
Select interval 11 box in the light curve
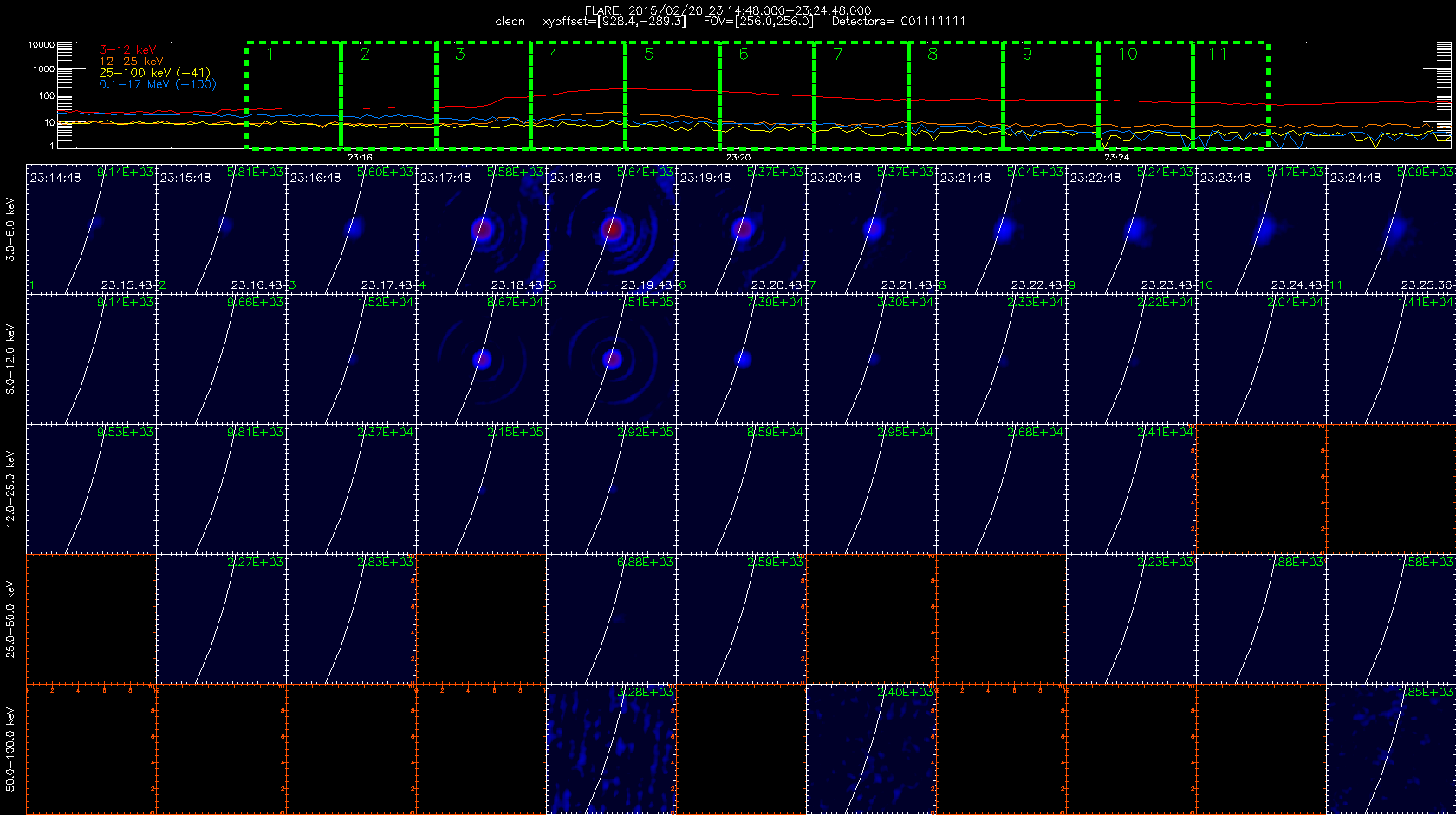coord(1231,95)
